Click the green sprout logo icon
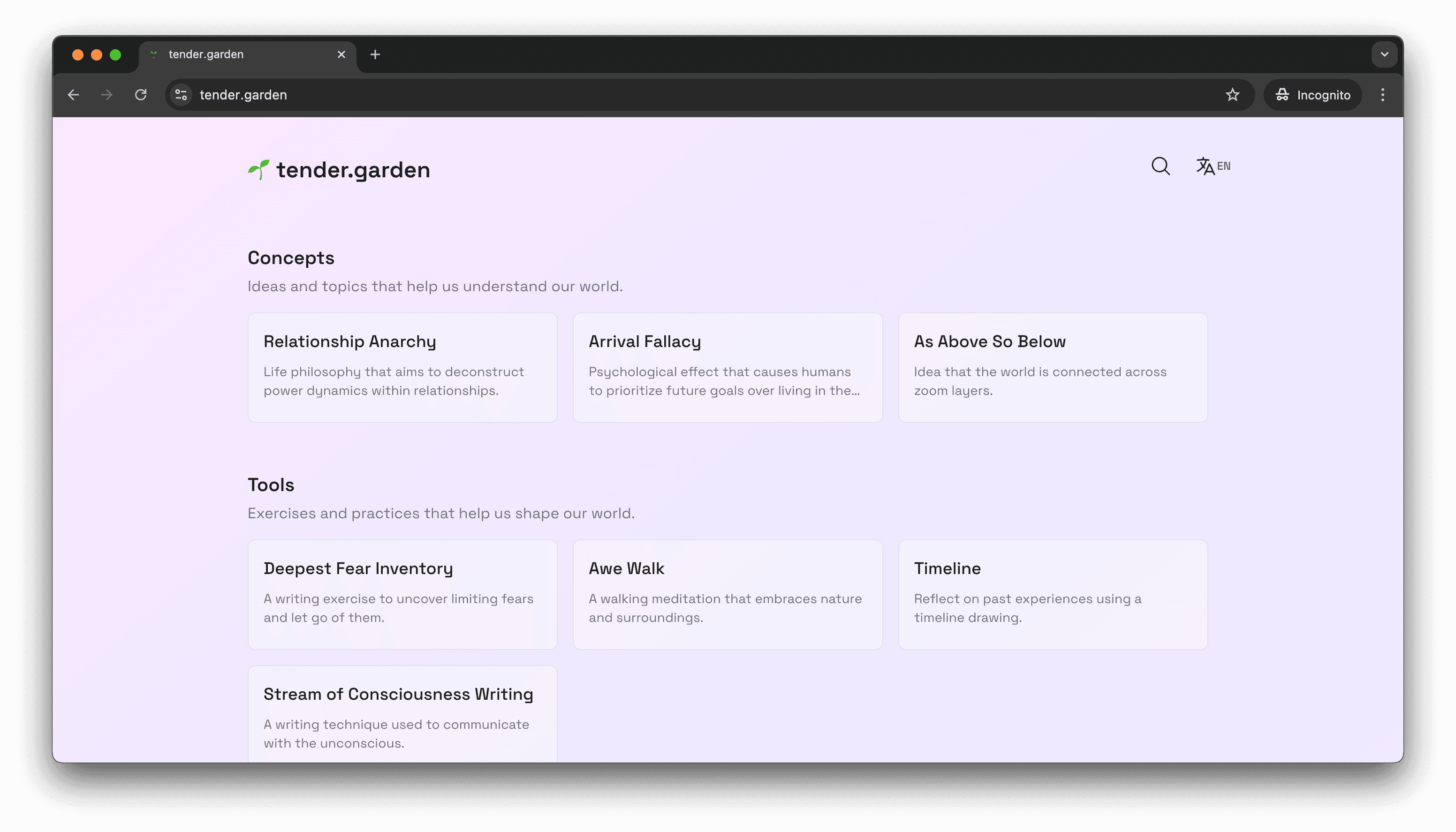 258,170
